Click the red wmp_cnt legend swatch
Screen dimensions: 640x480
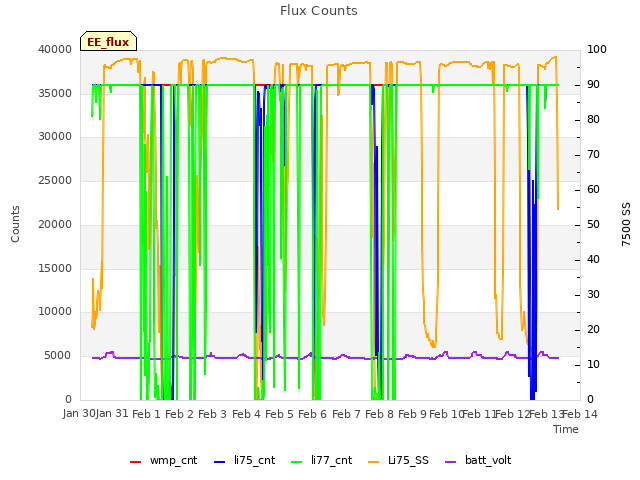(x=135, y=462)
